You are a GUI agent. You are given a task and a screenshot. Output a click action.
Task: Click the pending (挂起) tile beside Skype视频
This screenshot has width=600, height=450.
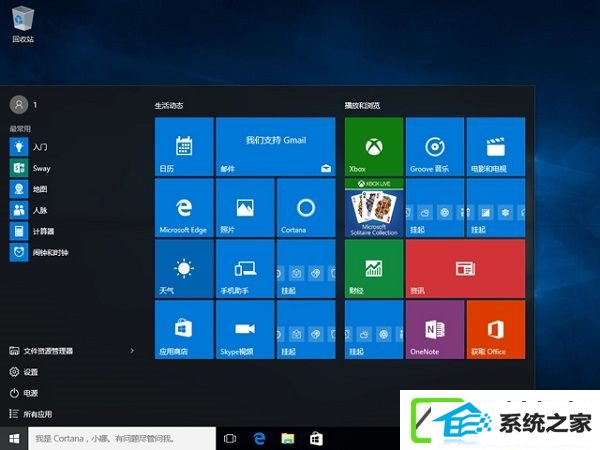tap(306, 329)
